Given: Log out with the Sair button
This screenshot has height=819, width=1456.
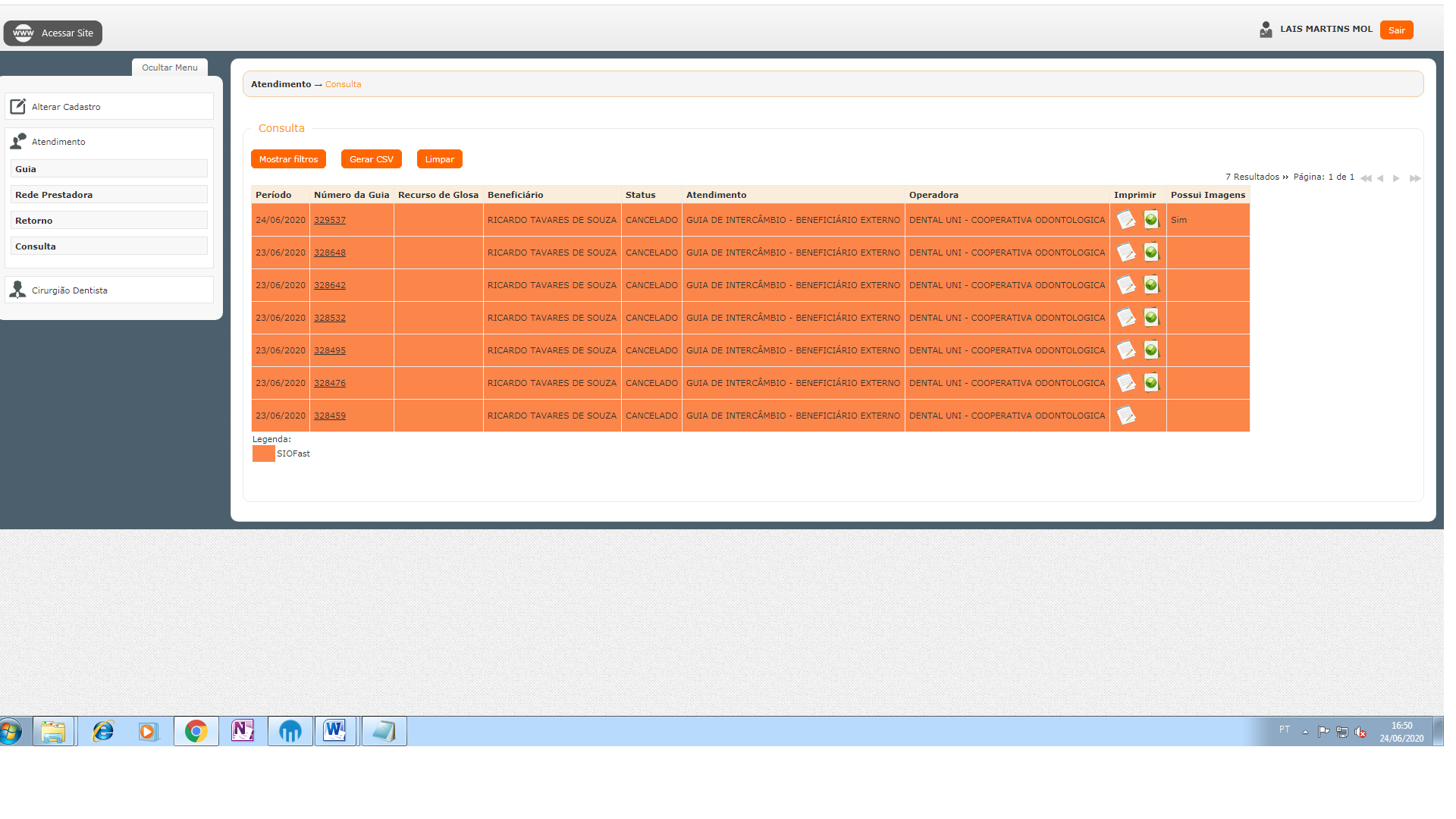Looking at the screenshot, I should [x=1396, y=30].
